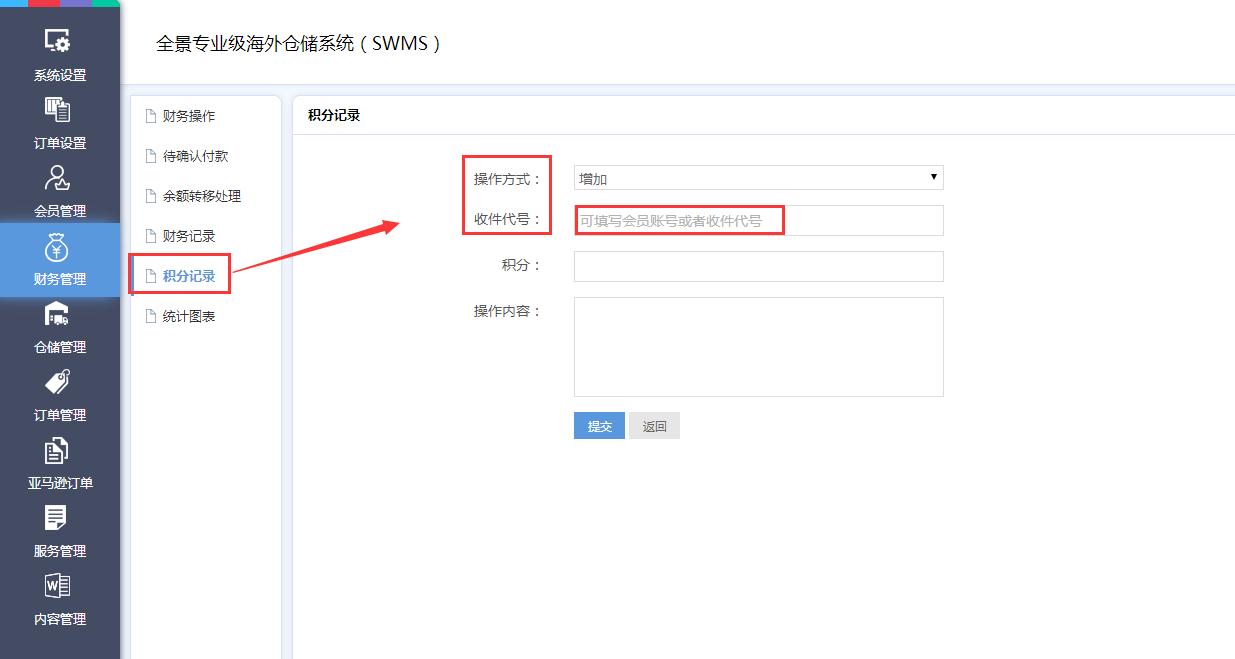Click the 收件代号 input field
This screenshot has width=1235, height=659.
(x=758, y=220)
